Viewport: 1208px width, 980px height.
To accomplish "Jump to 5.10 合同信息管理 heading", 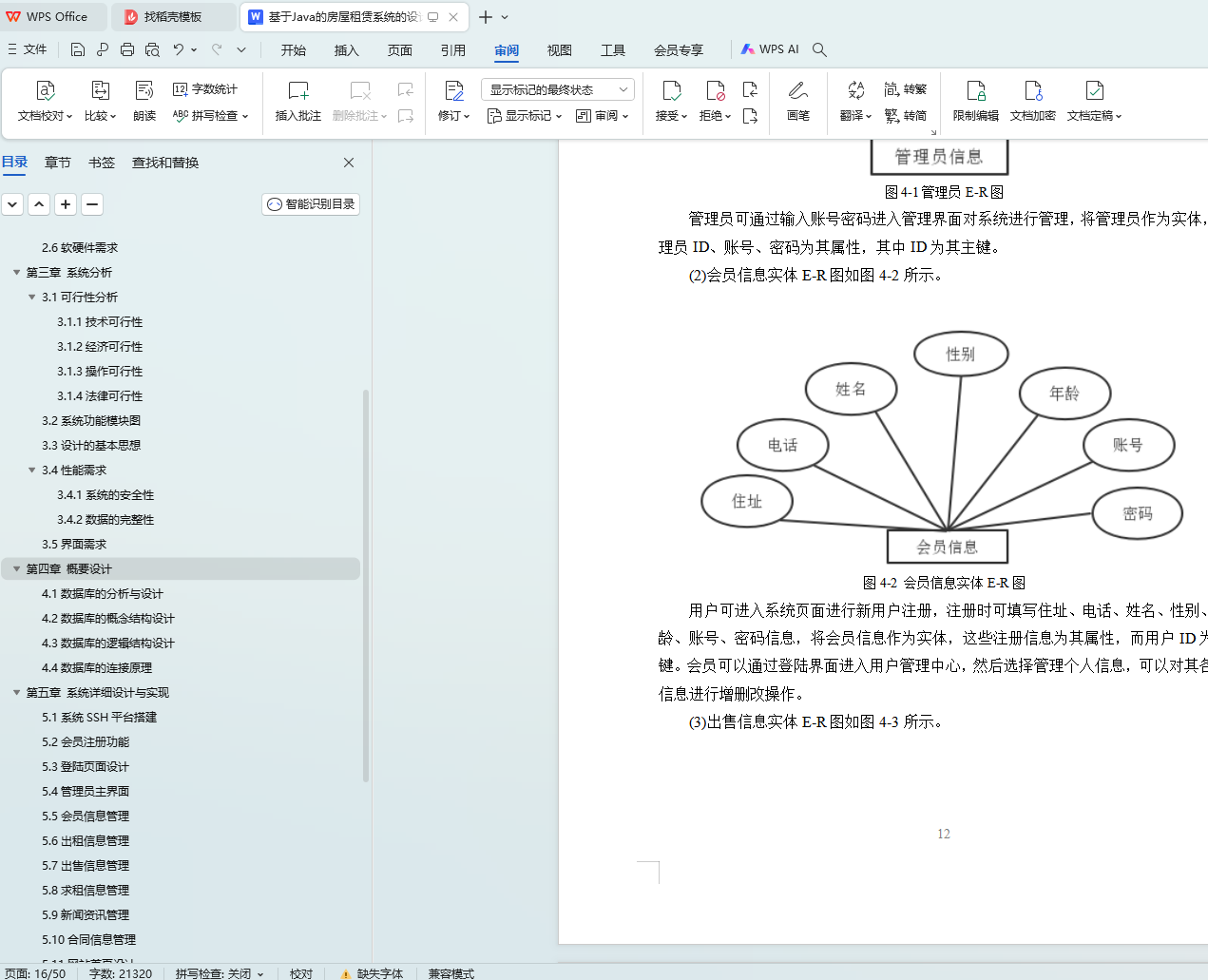I will click(x=89, y=940).
